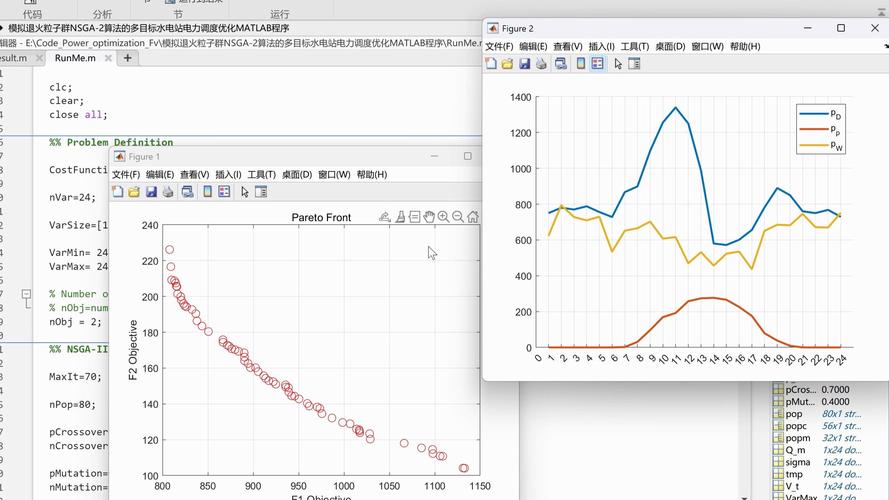
Task: Toggle zoom in tool on Pareto Front axes
Action: [443, 217]
